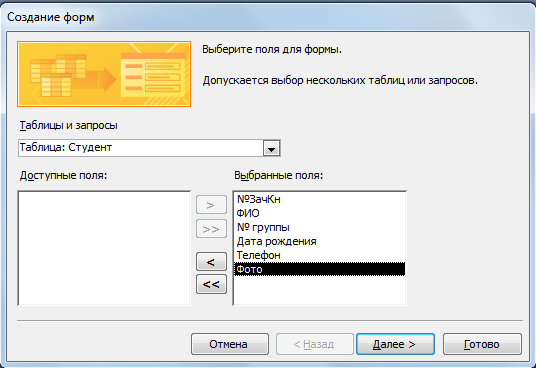Click the empty Доступные поля list box

[104, 248]
